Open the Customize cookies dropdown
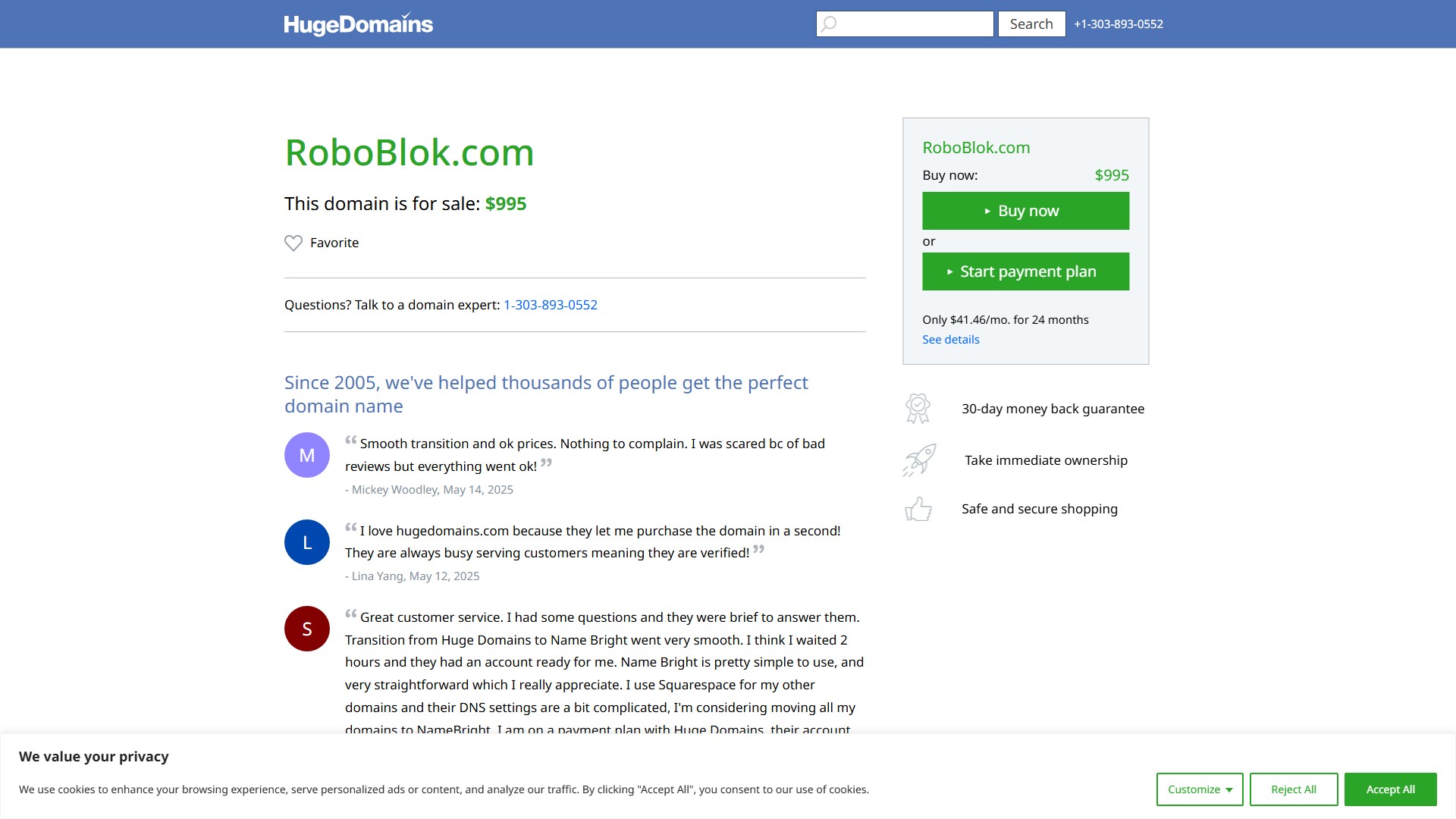Image resolution: width=1456 pixels, height=819 pixels. pyautogui.click(x=1198, y=789)
